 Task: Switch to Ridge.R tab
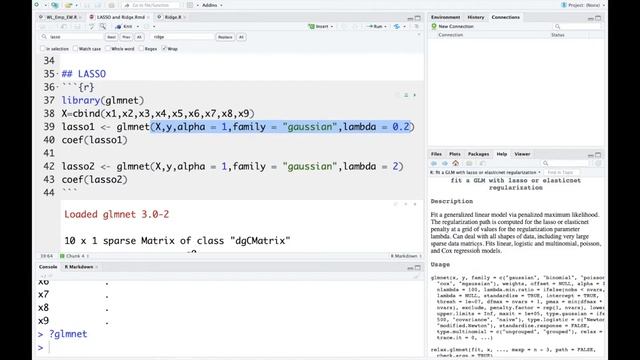[173, 17]
